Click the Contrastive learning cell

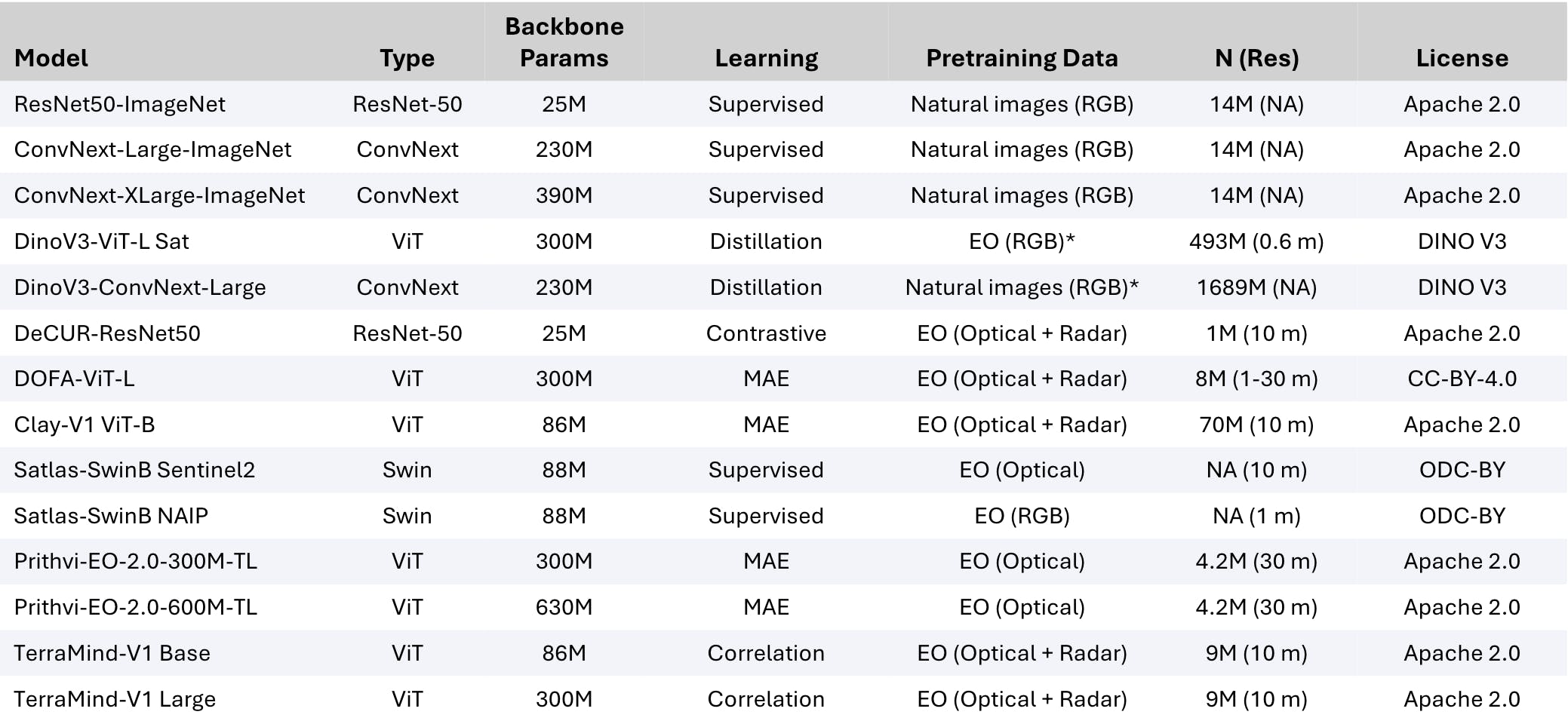766,333
